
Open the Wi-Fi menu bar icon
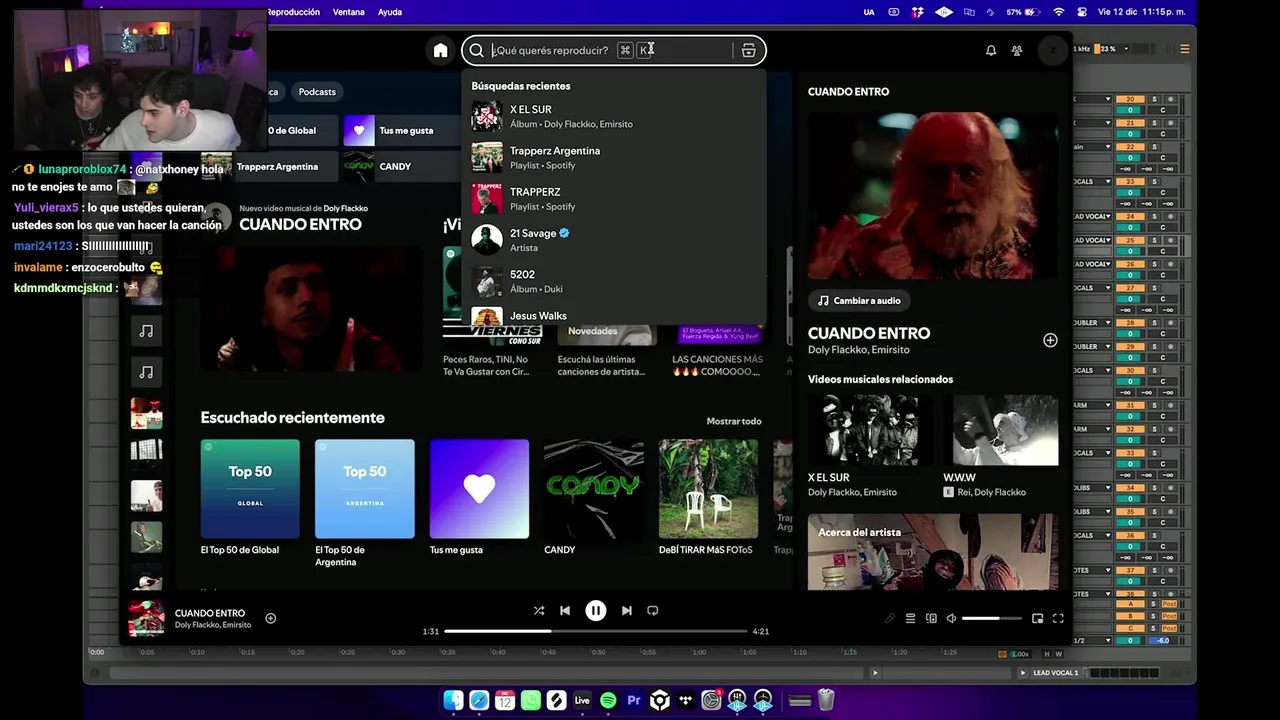coord(1059,12)
